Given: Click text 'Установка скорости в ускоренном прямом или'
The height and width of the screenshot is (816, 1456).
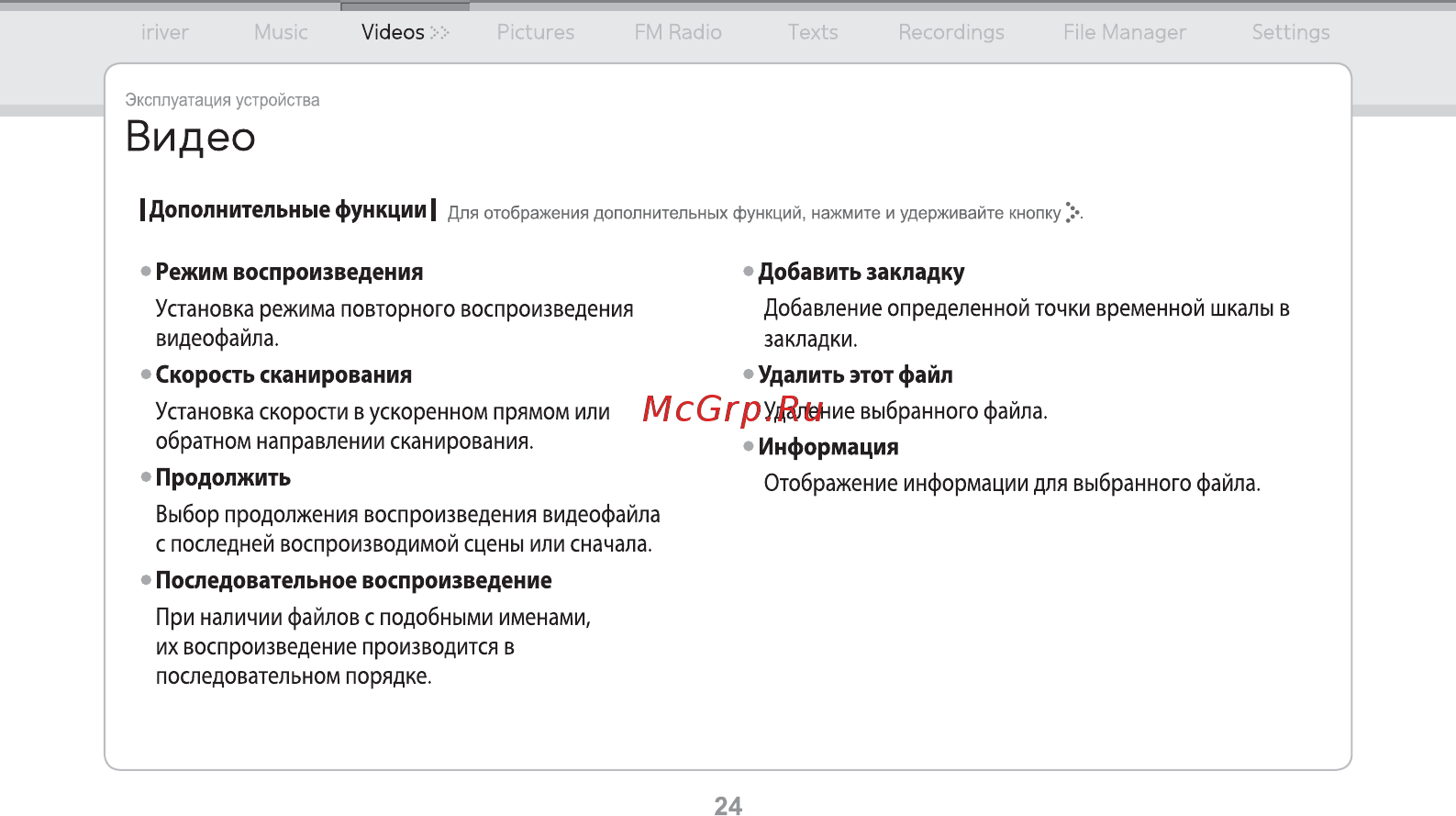Looking at the screenshot, I should [383, 412].
